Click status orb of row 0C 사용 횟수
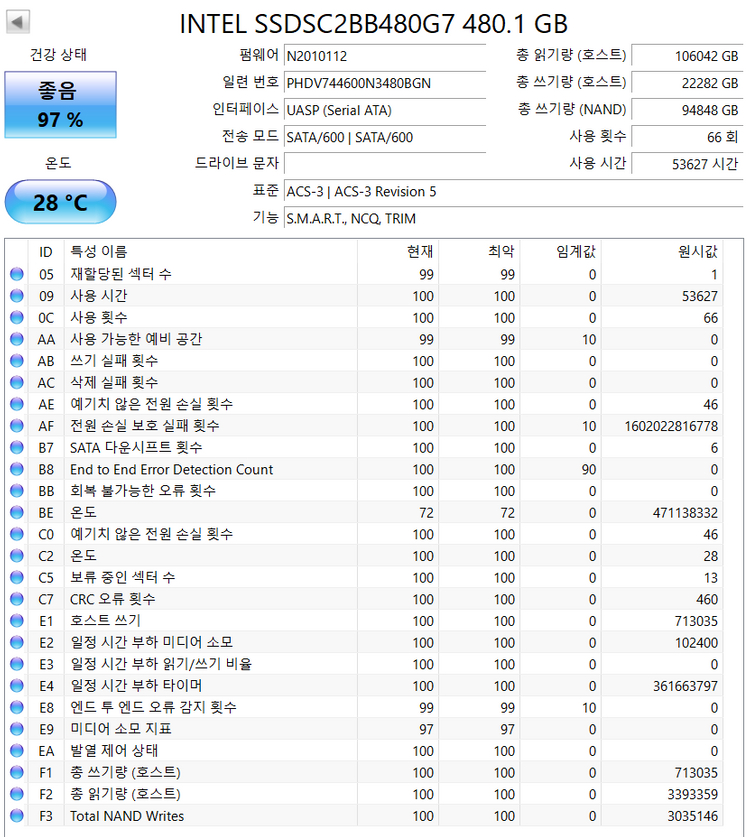The image size is (750, 837). coord(17,317)
